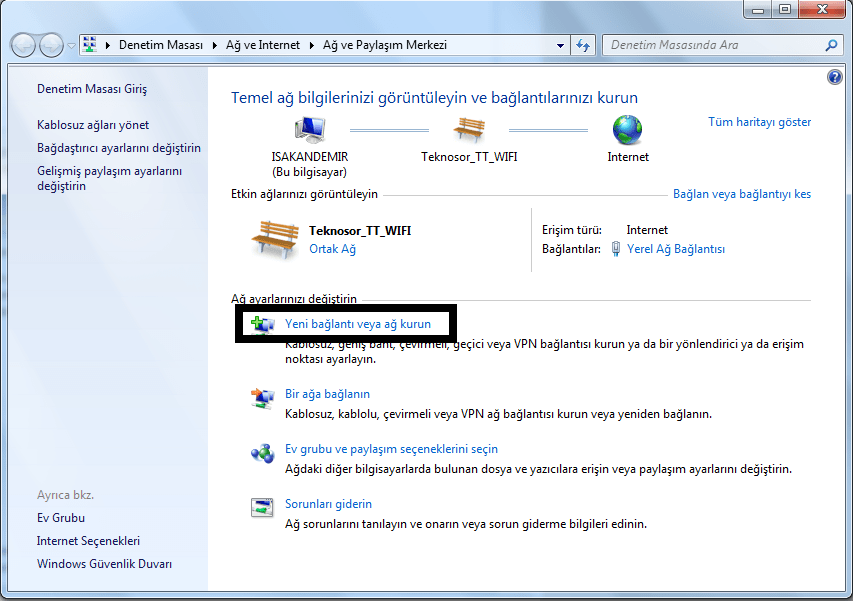
Task: Select the 'Bir ağa bağlanın' network icon
Action: (x=262, y=397)
